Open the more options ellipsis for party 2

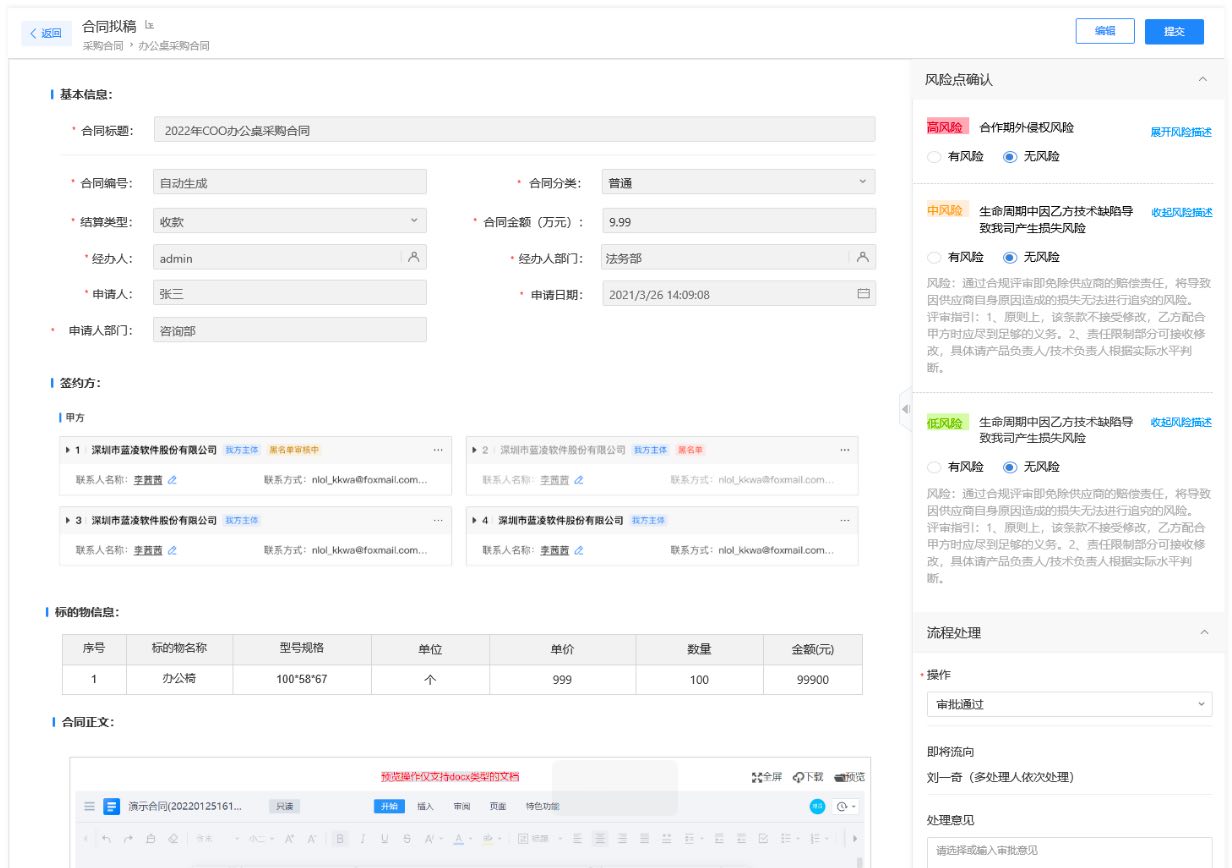845,450
